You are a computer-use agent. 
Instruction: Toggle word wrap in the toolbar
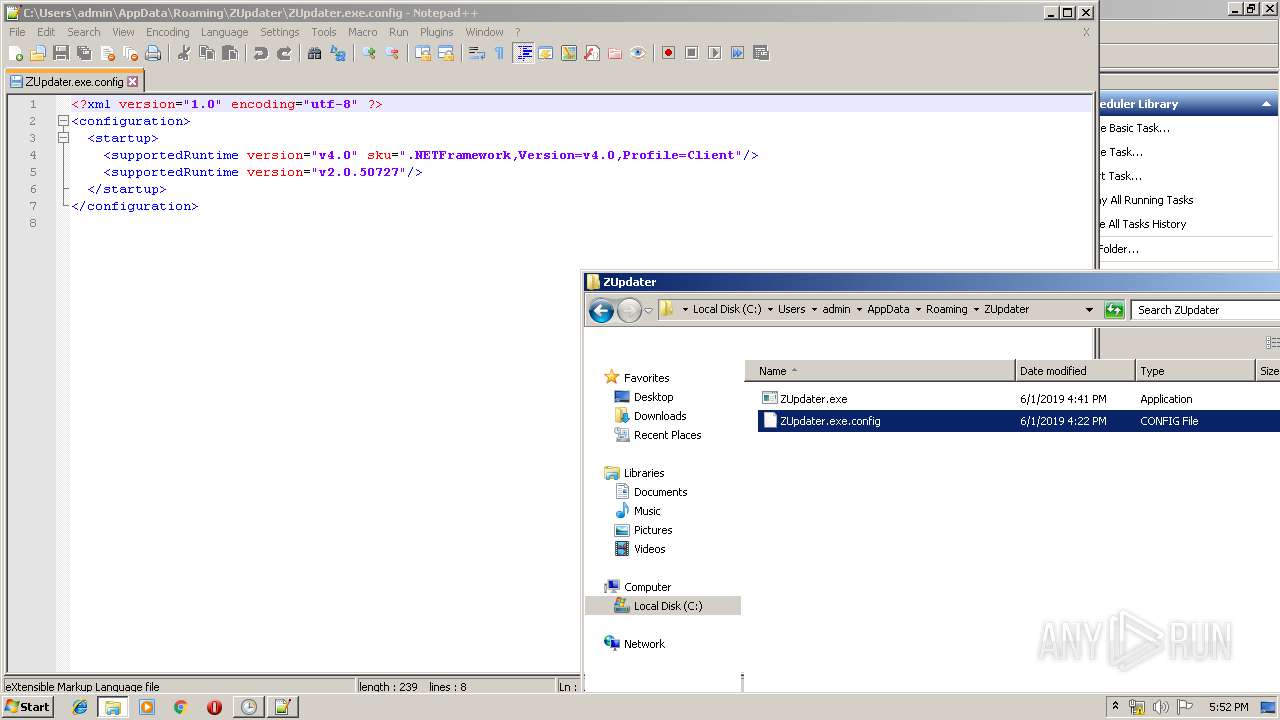pyautogui.click(x=477, y=53)
